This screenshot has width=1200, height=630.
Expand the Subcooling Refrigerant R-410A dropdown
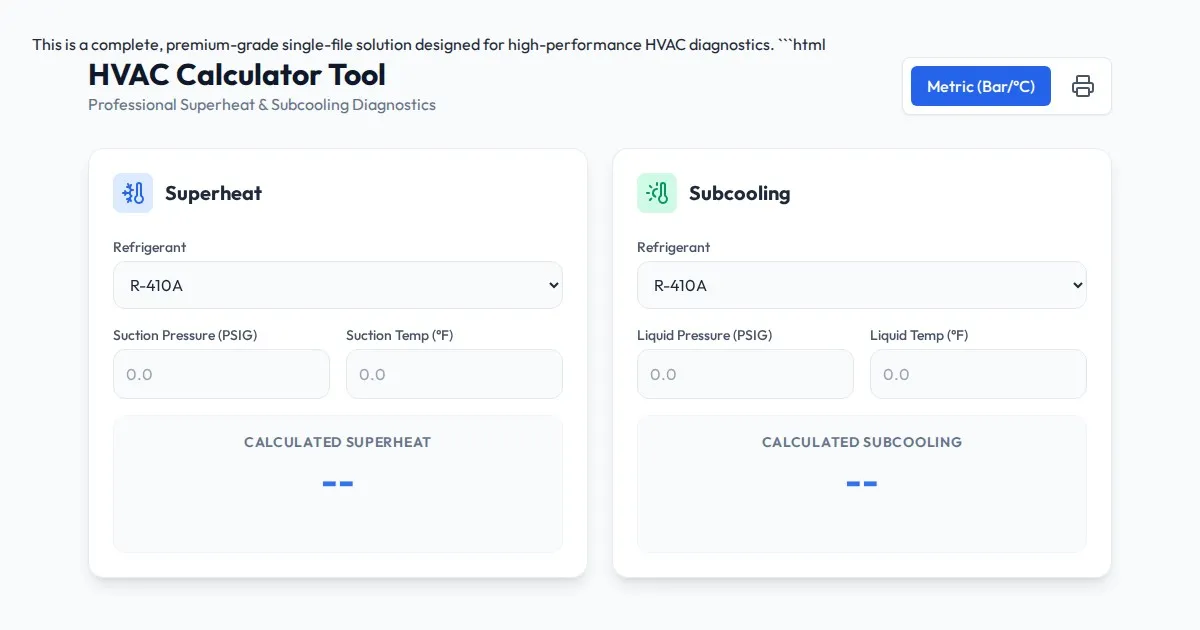click(862, 285)
